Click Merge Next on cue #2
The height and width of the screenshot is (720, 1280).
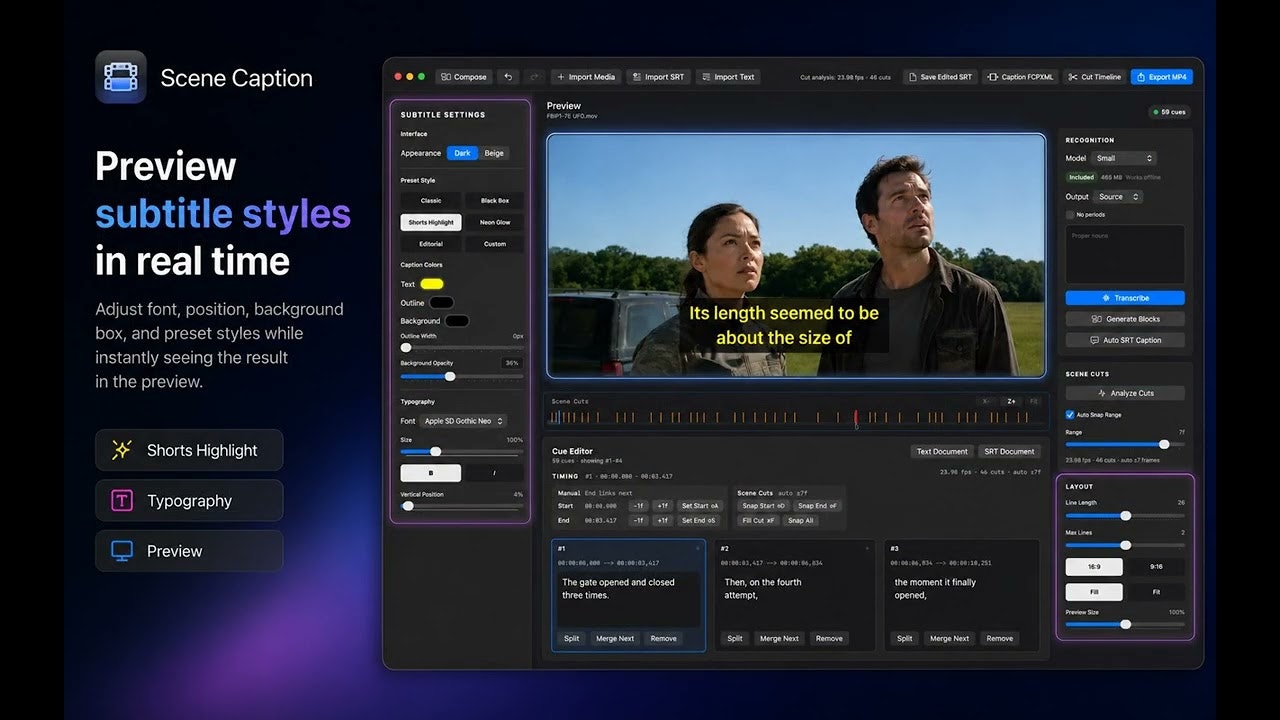(778, 638)
